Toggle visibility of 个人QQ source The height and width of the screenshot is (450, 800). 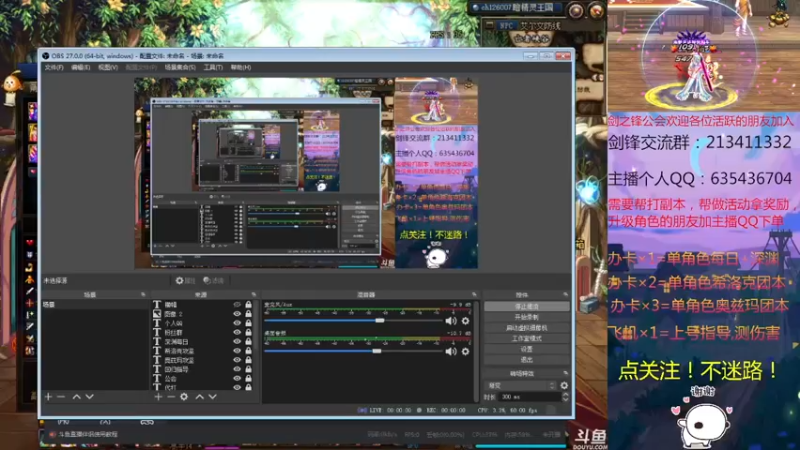click(237, 323)
